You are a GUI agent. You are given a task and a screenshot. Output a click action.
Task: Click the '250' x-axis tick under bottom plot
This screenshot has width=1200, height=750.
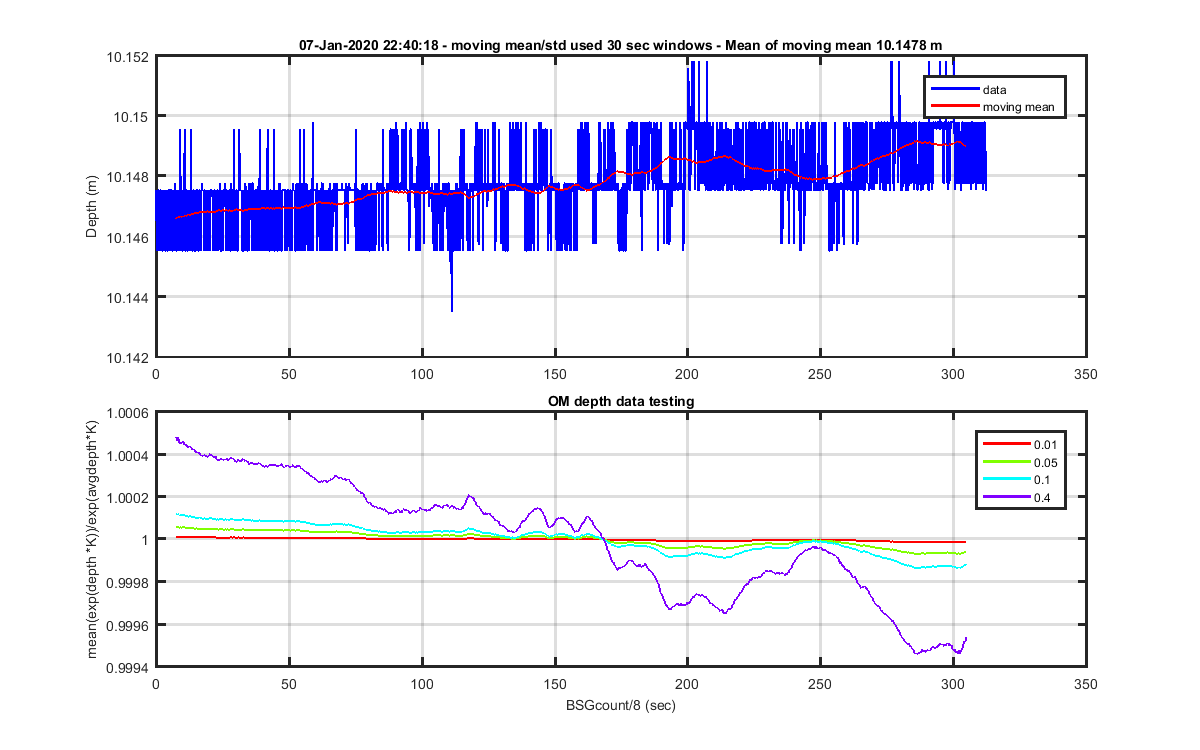pyautogui.click(x=821, y=684)
